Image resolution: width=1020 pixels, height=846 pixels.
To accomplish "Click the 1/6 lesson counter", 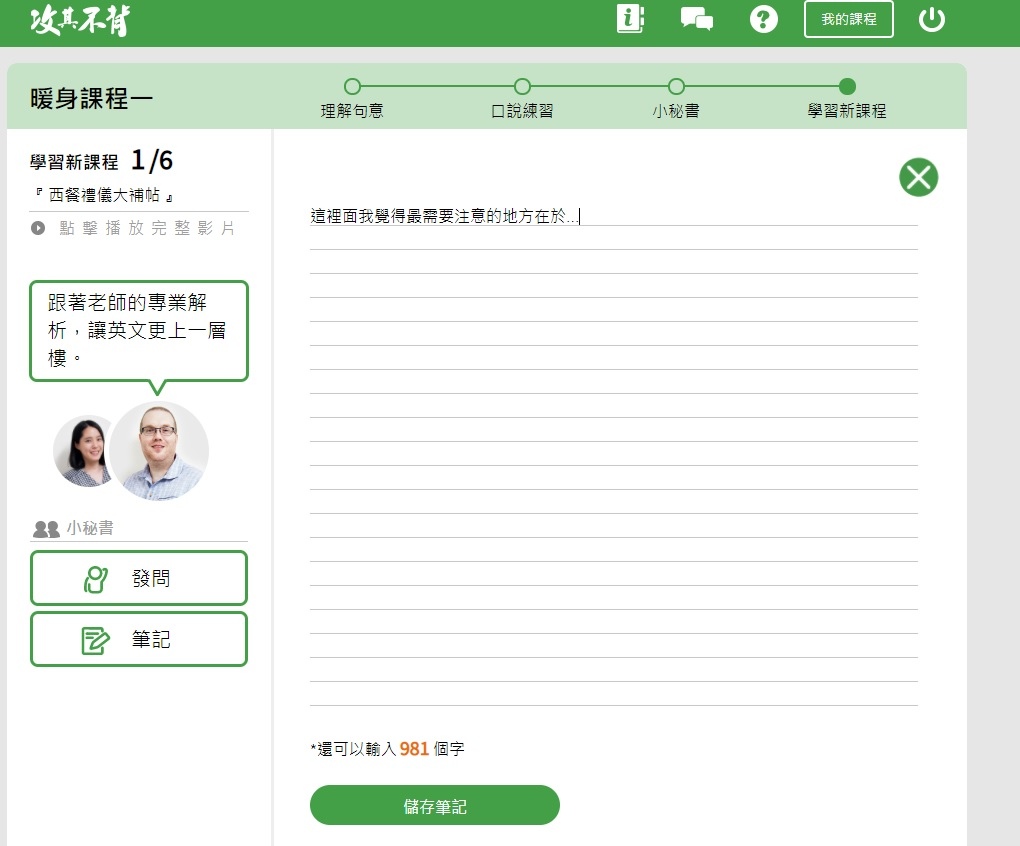I will 152,161.
